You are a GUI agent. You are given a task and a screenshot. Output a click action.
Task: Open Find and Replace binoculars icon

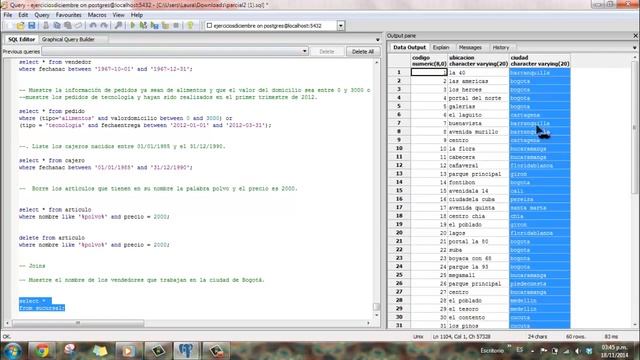[118, 25]
